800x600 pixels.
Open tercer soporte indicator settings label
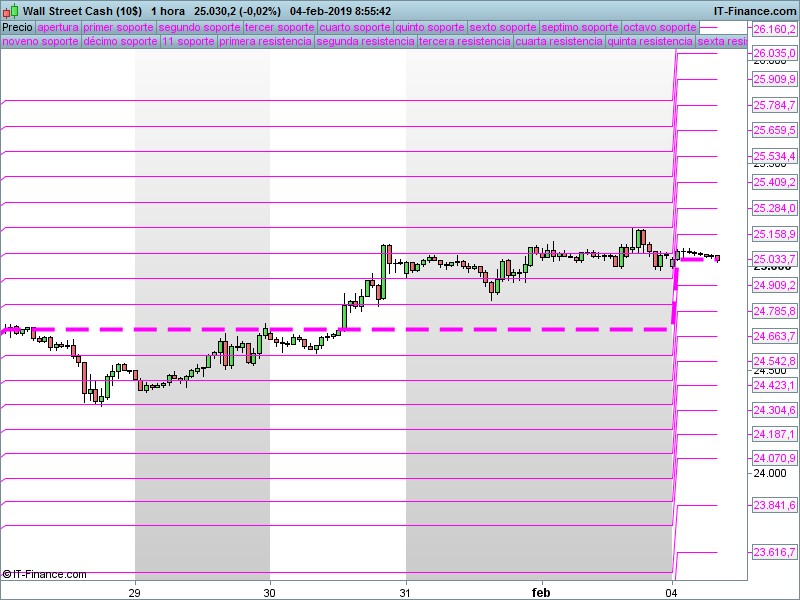[x=280, y=28]
